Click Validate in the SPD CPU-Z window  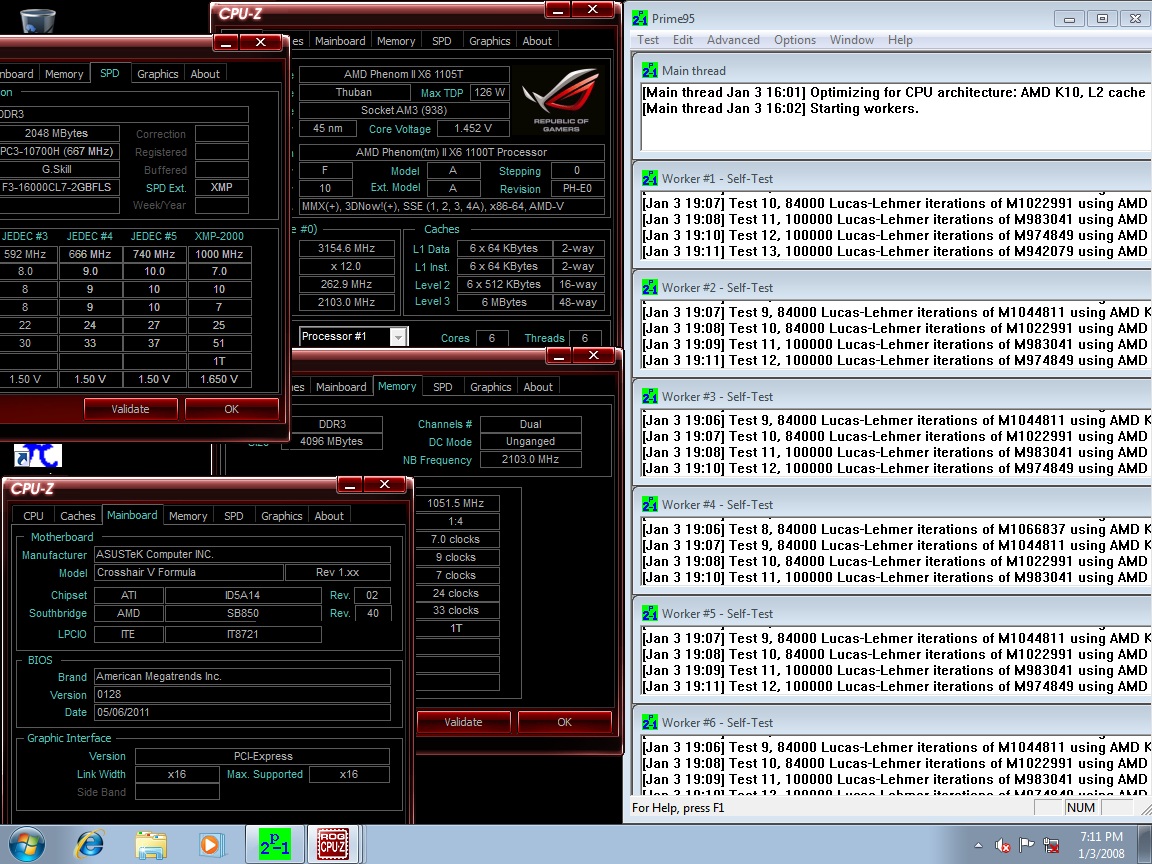(x=130, y=409)
